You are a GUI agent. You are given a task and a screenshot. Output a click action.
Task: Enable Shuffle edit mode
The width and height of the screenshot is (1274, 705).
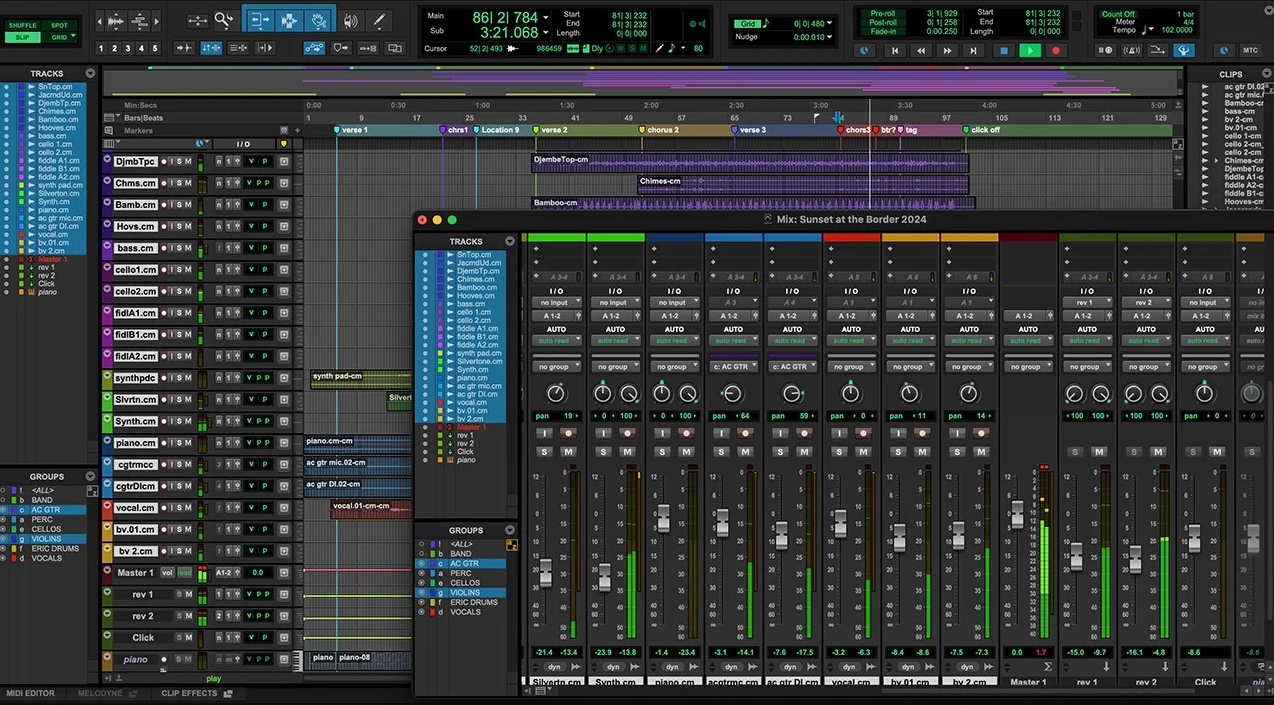click(22, 25)
